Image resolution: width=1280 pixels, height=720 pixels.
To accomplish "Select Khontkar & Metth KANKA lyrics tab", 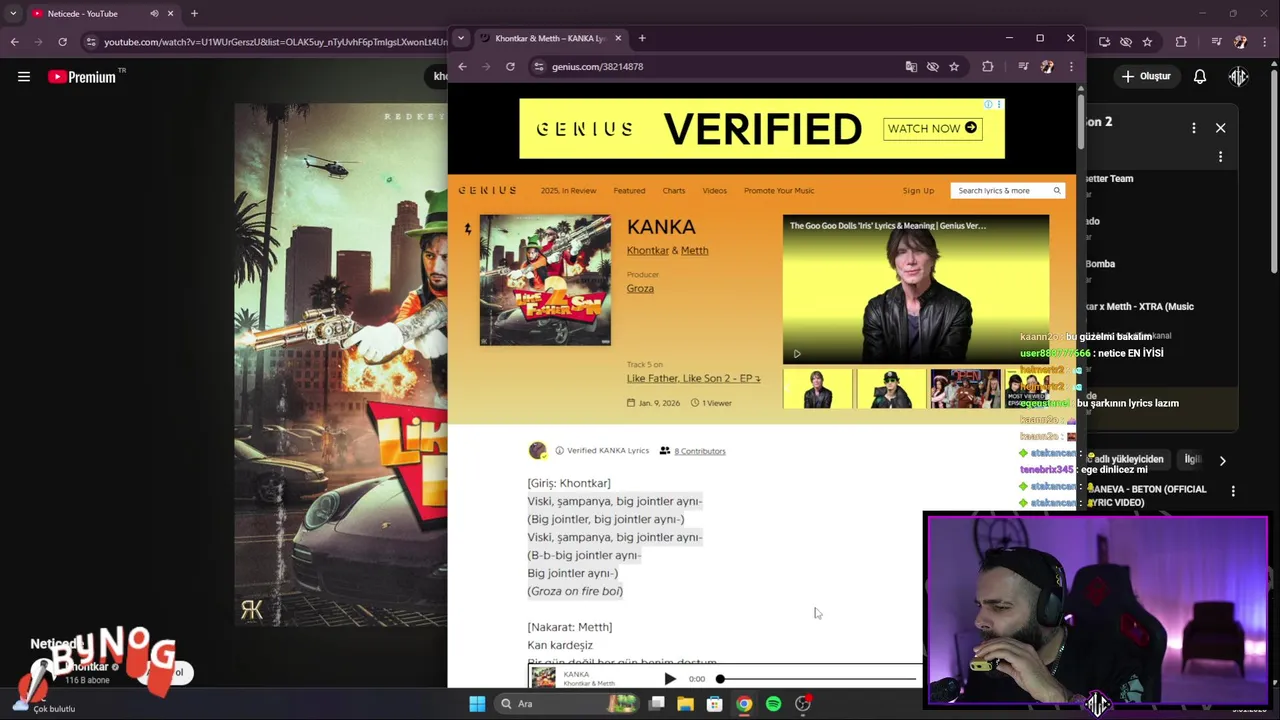I will click(550, 38).
